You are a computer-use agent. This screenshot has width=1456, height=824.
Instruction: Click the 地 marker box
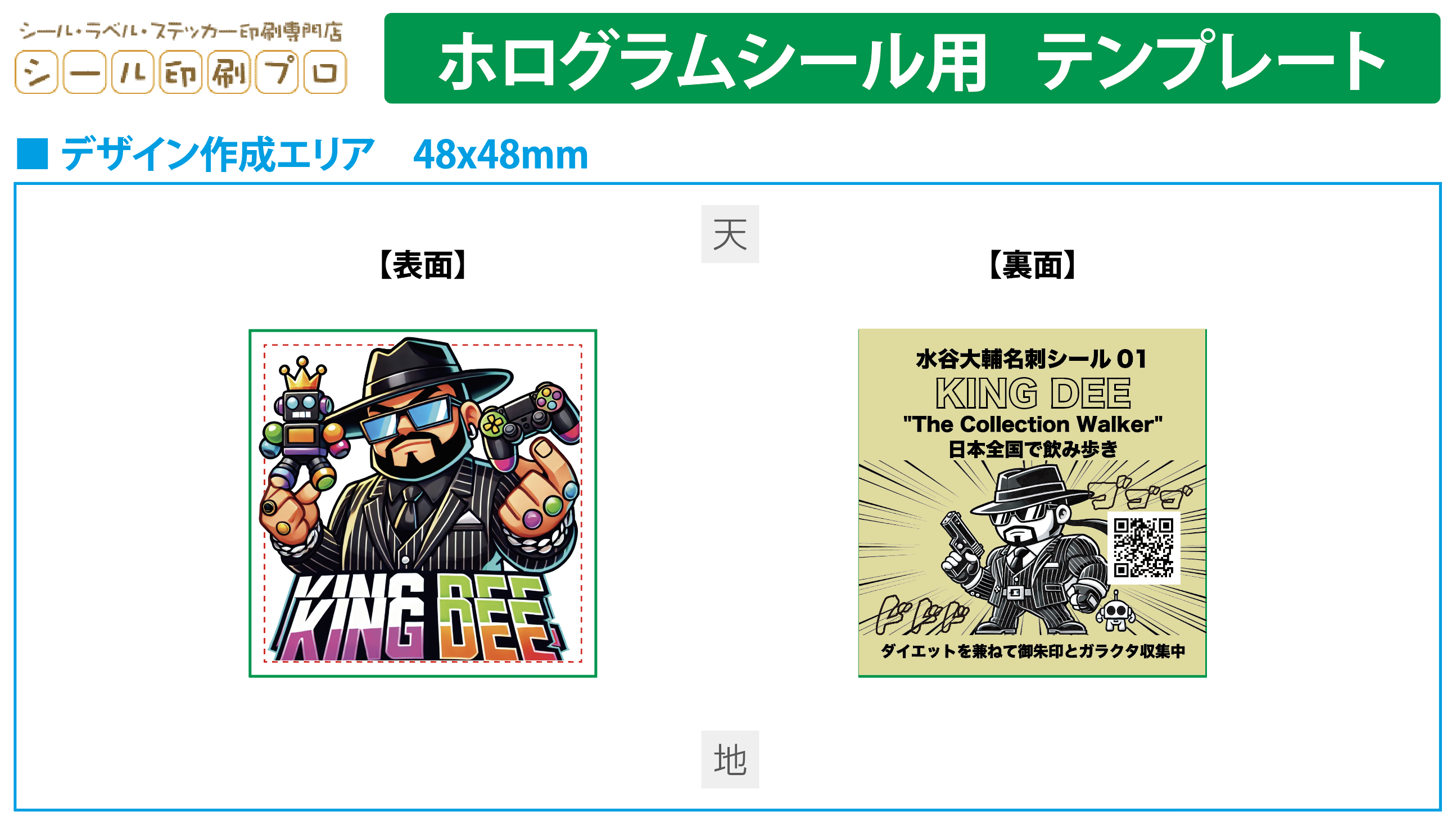pos(730,759)
